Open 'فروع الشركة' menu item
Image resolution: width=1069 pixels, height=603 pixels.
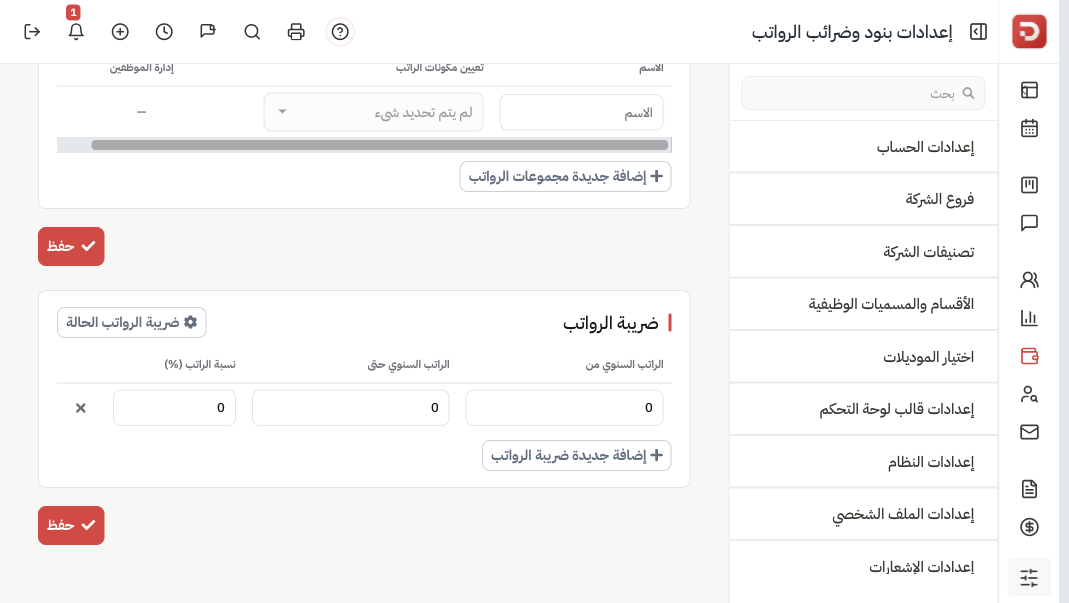click(x=863, y=199)
